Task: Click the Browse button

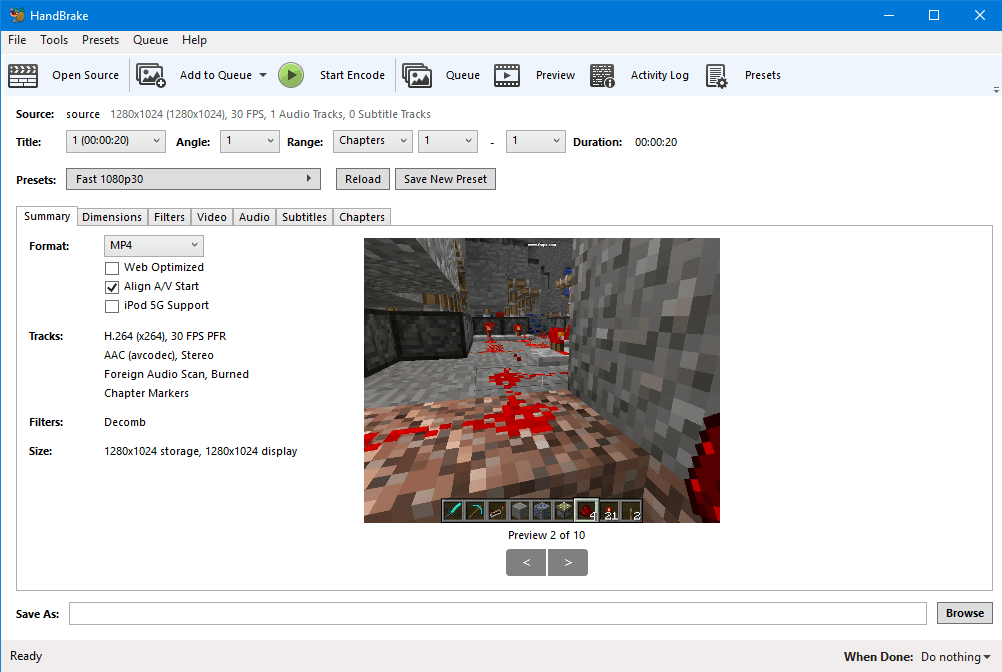Action: coord(965,613)
